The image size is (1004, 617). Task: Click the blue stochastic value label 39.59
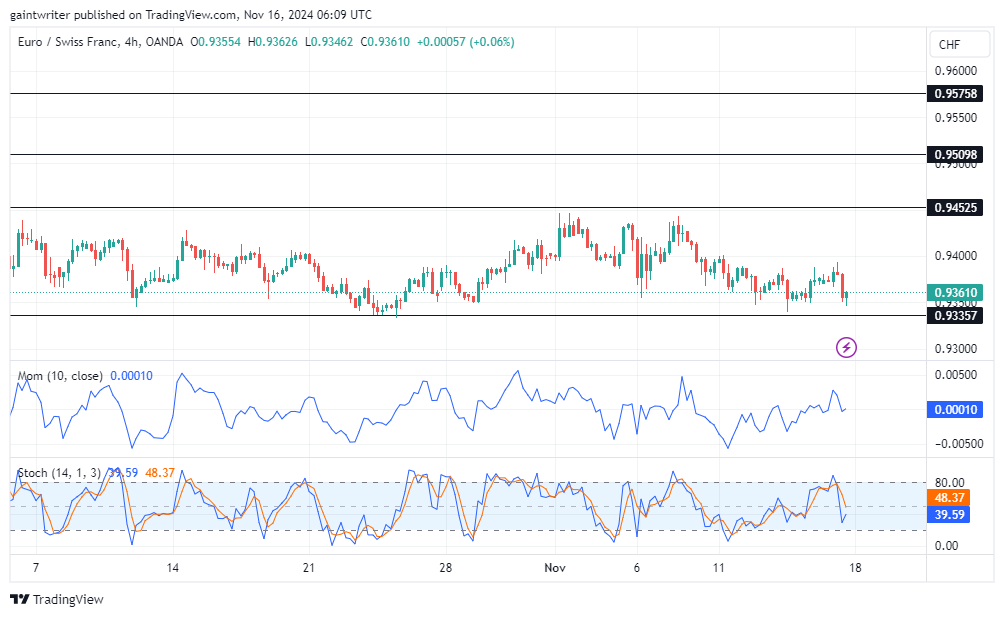click(x=948, y=514)
